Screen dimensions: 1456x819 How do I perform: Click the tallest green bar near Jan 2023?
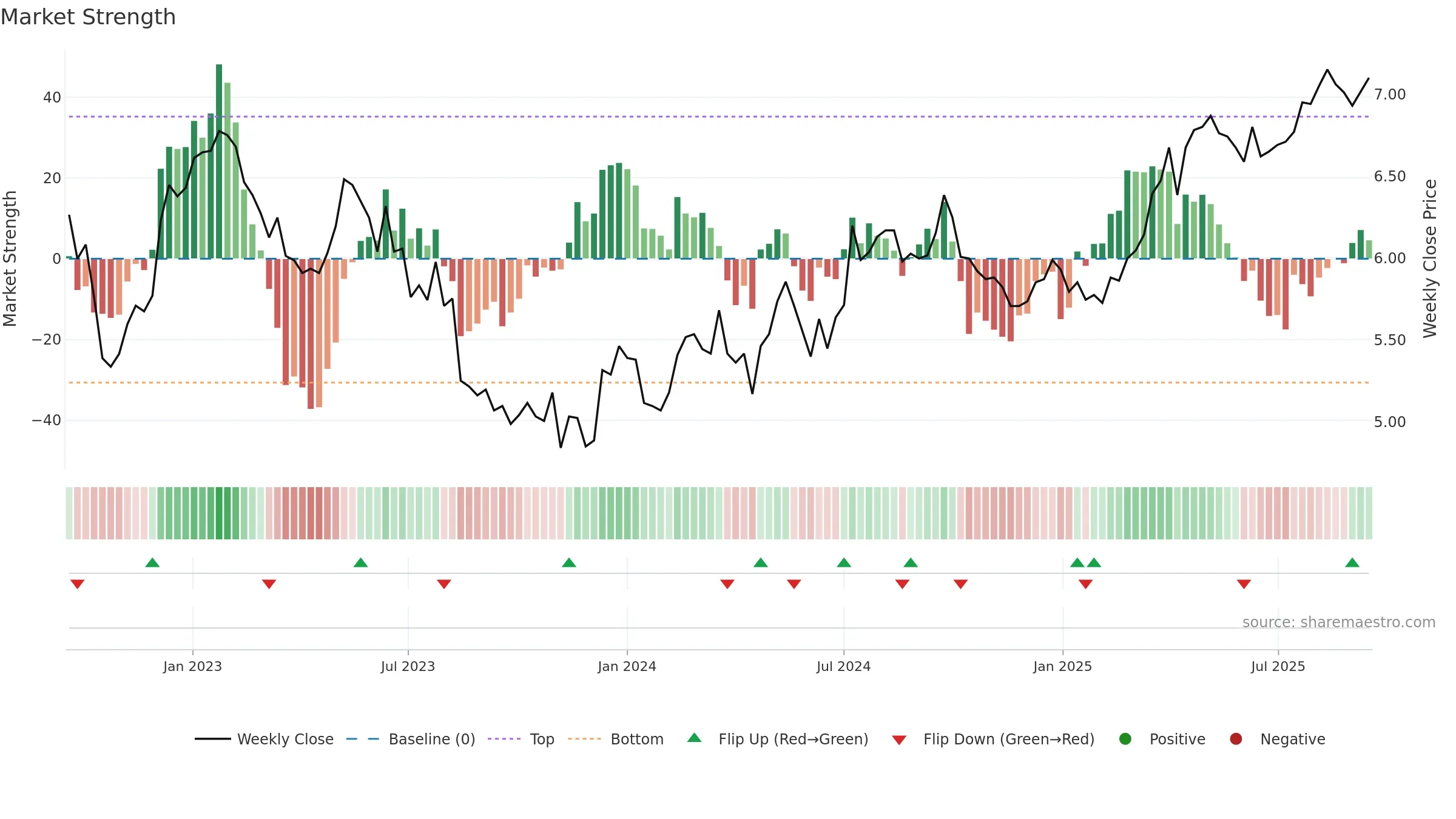219,161
